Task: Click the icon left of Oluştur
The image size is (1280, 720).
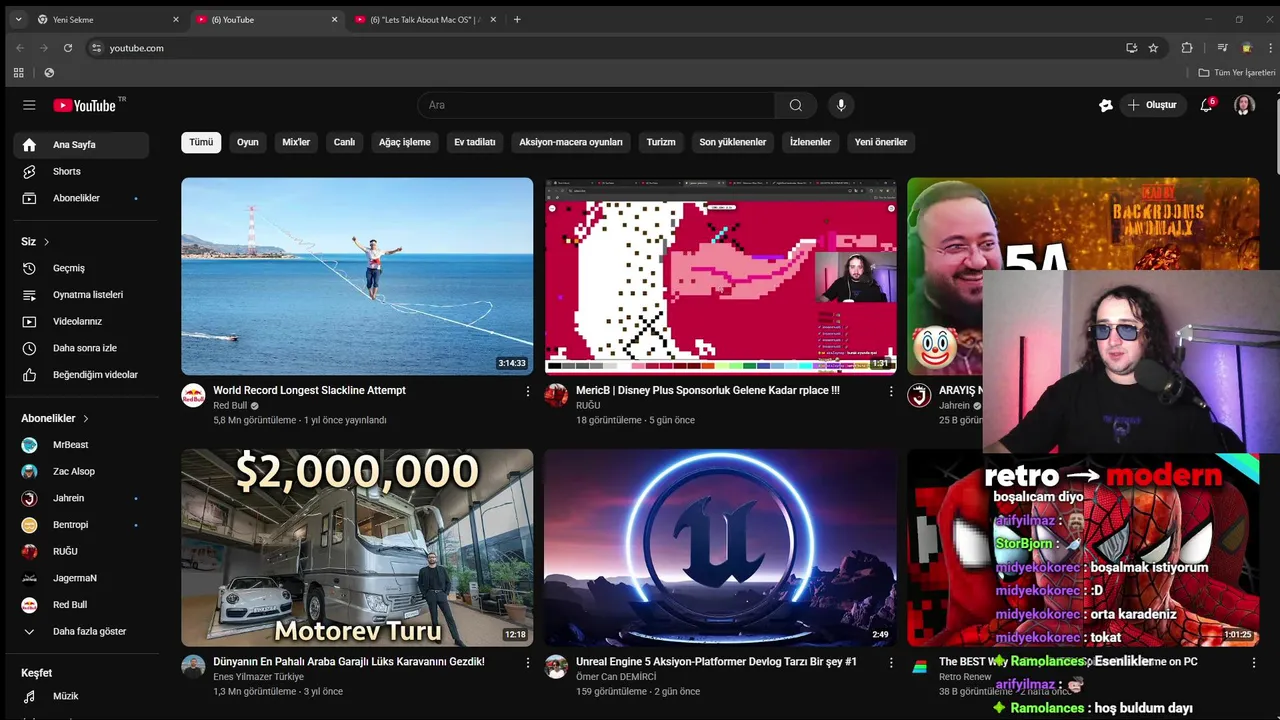Action: (1106, 105)
